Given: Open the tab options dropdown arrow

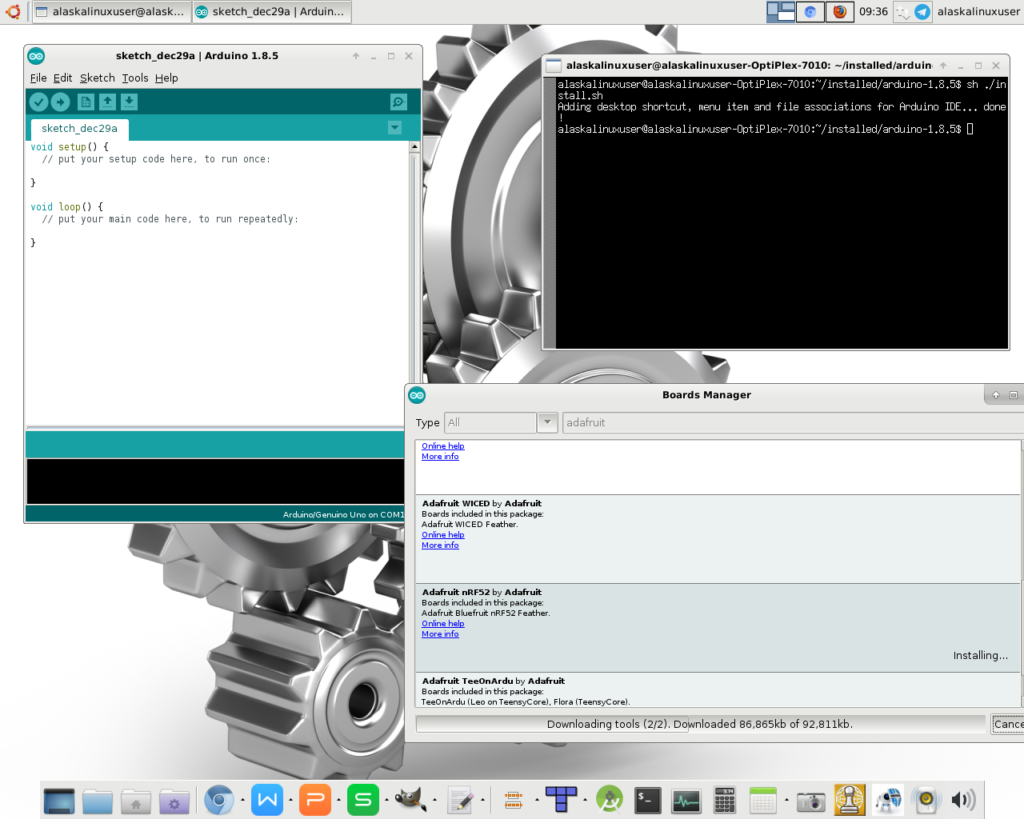Looking at the screenshot, I should pyautogui.click(x=394, y=128).
